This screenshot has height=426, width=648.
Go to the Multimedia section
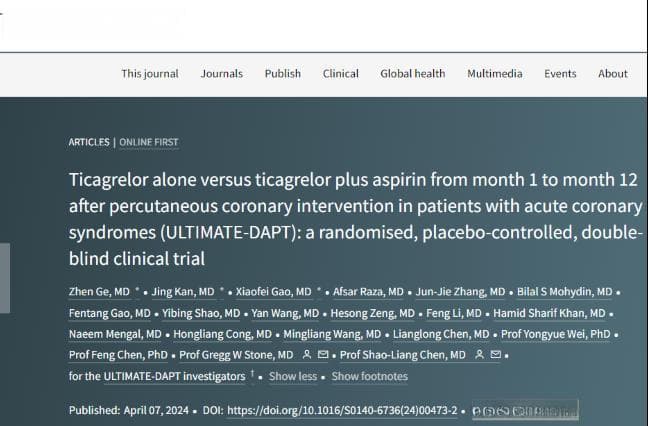pyautogui.click(x=495, y=74)
